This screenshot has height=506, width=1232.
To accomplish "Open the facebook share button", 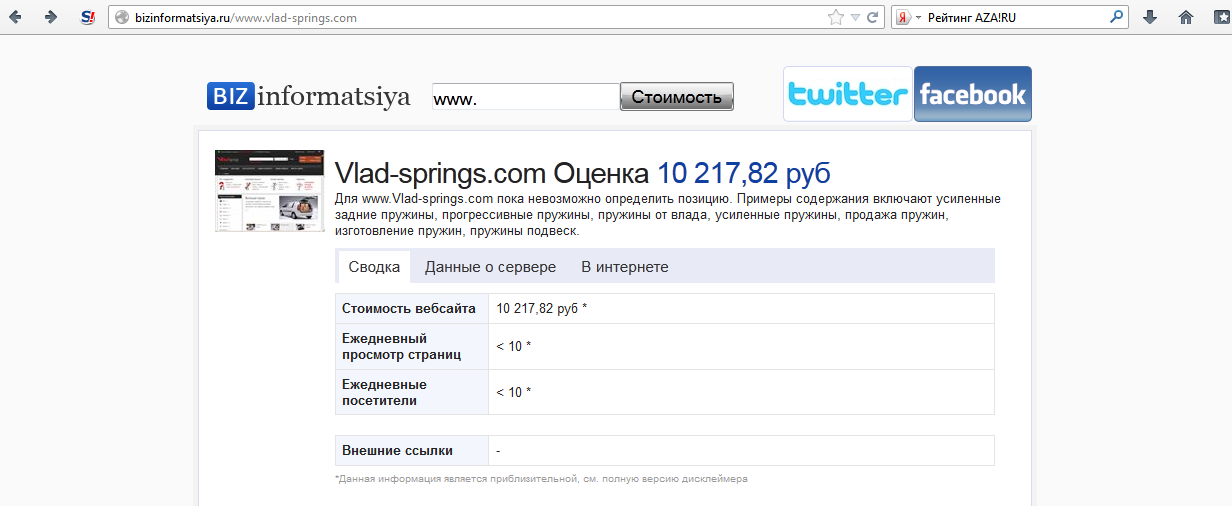I will (973, 94).
